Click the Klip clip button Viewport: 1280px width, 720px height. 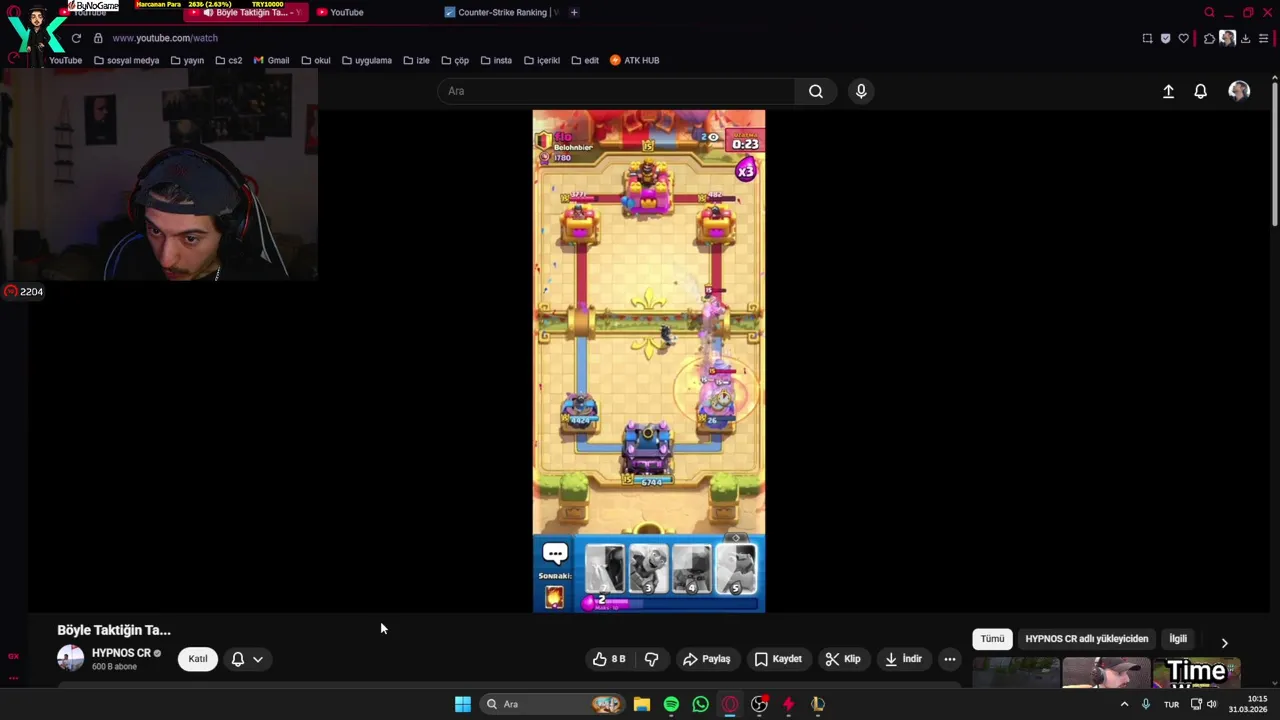click(843, 659)
